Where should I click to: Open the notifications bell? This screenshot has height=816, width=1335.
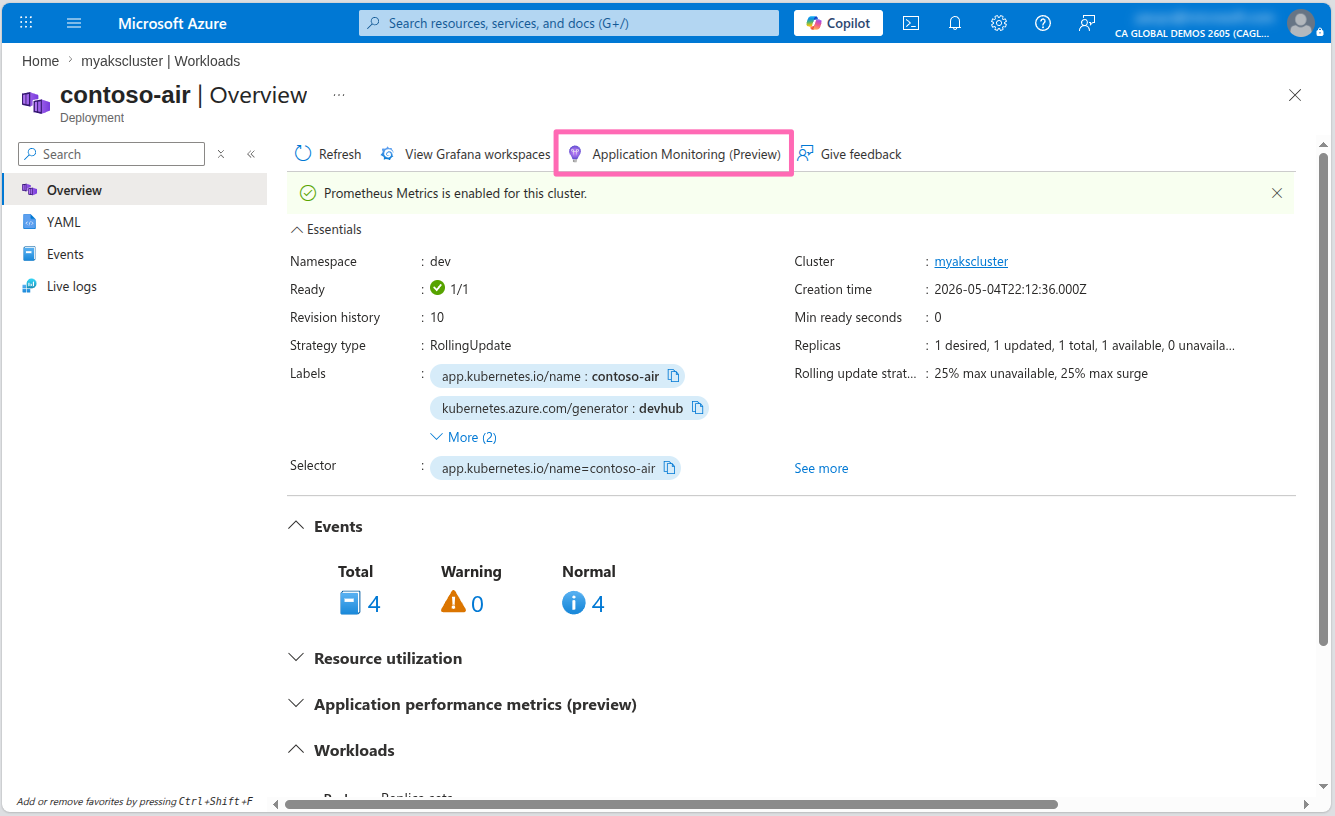click(x=955, y=23)
